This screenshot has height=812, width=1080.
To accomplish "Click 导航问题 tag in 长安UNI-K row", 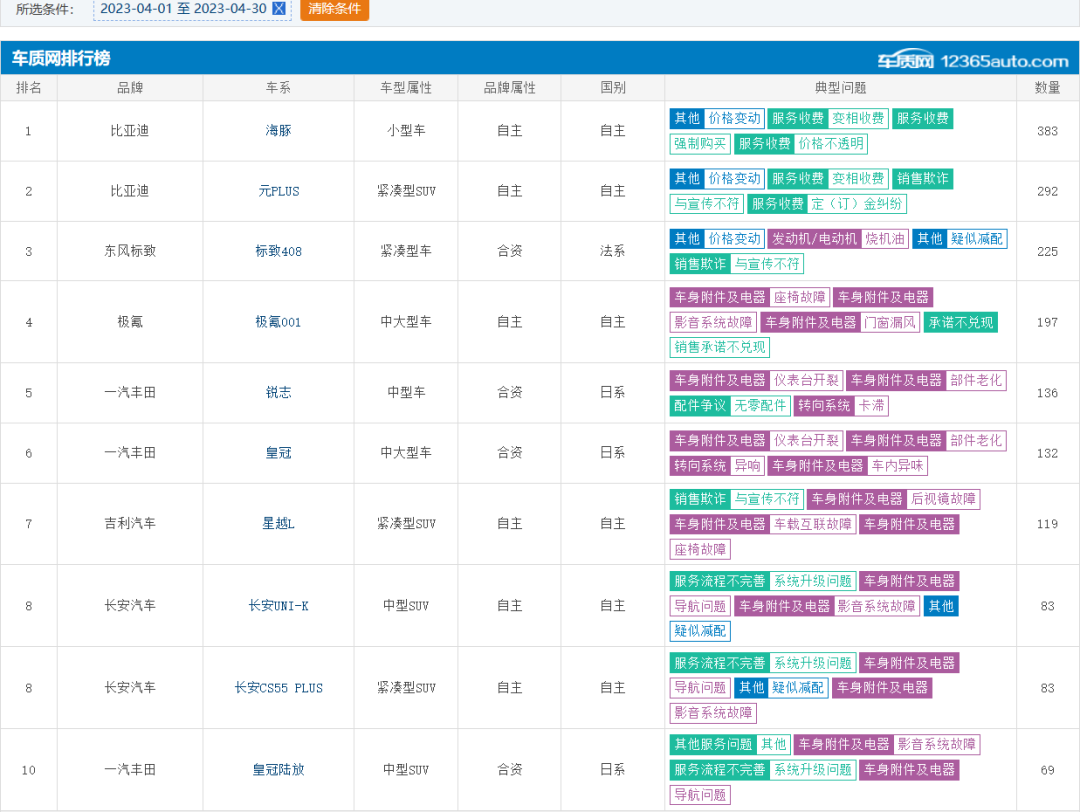I will pos(700,606).
